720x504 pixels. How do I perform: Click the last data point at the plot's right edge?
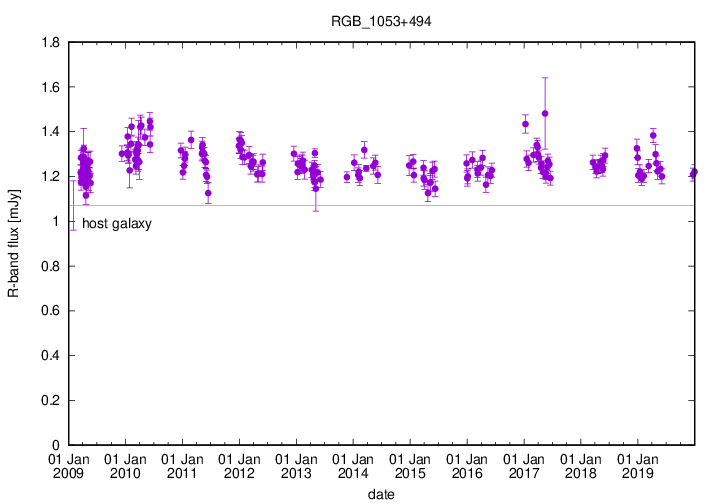[694, 173]
